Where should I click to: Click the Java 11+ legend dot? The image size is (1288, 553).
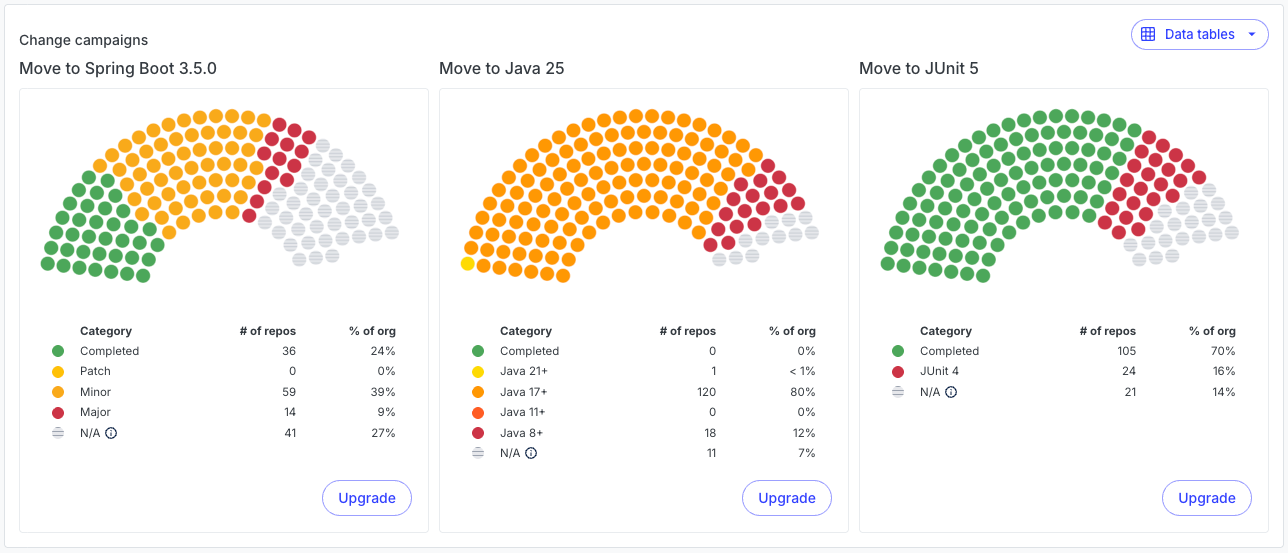(x=478, y=412)
